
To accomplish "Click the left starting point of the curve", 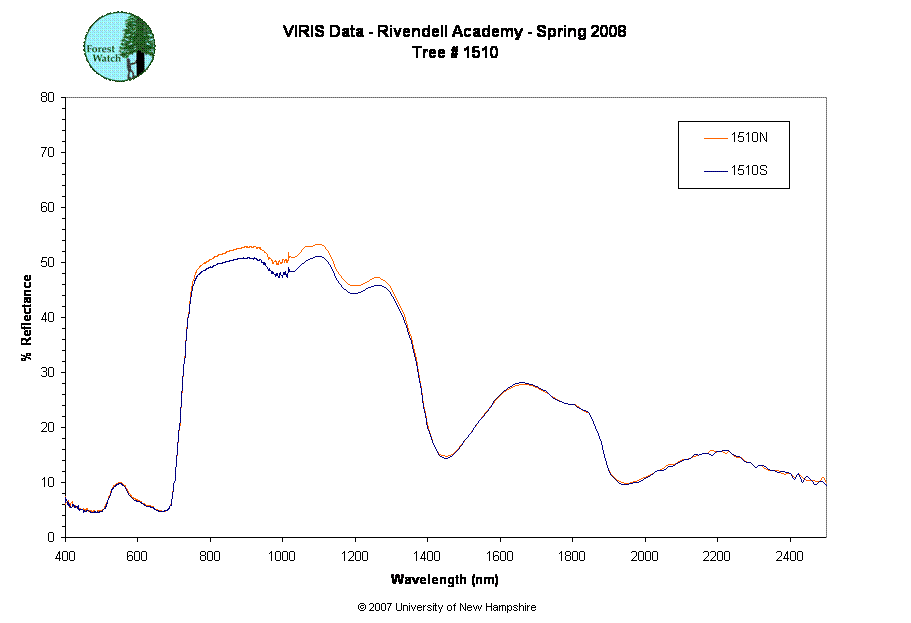I will coord(67,501).
